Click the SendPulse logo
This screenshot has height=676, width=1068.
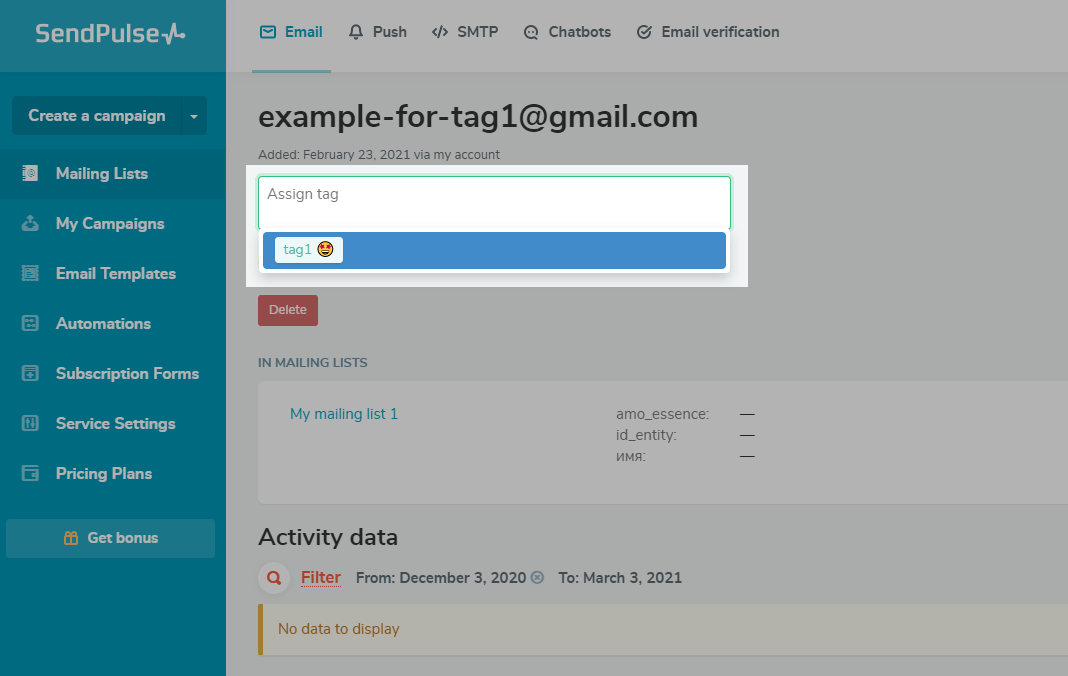110,33
